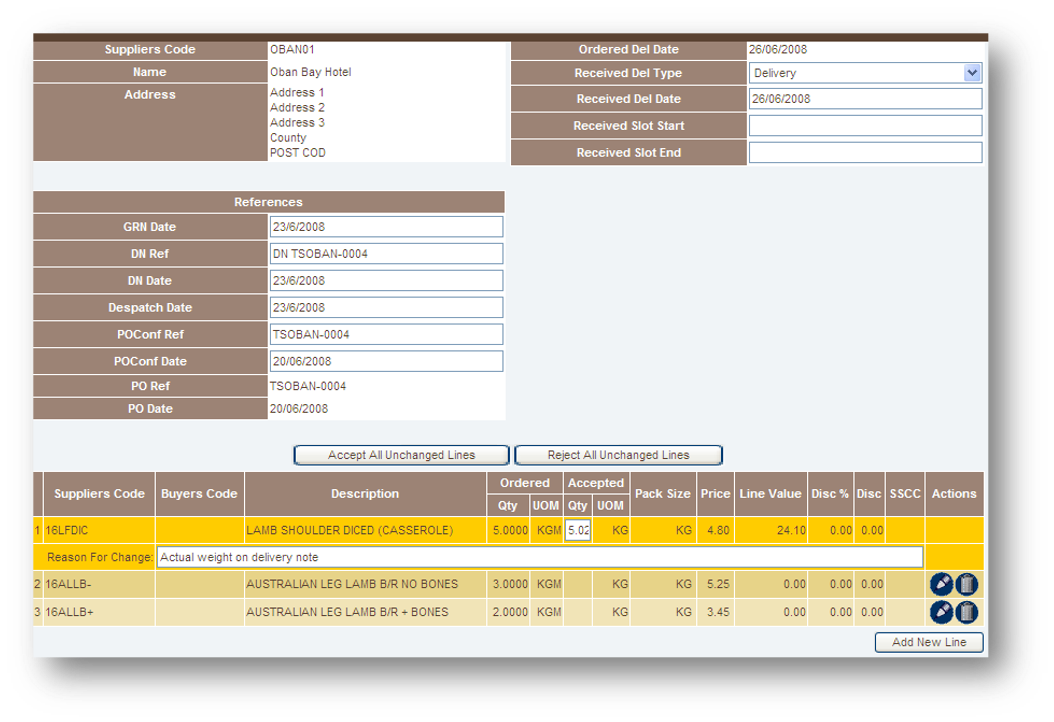Click the PO Date value 20/06/2008

(299, 409)
